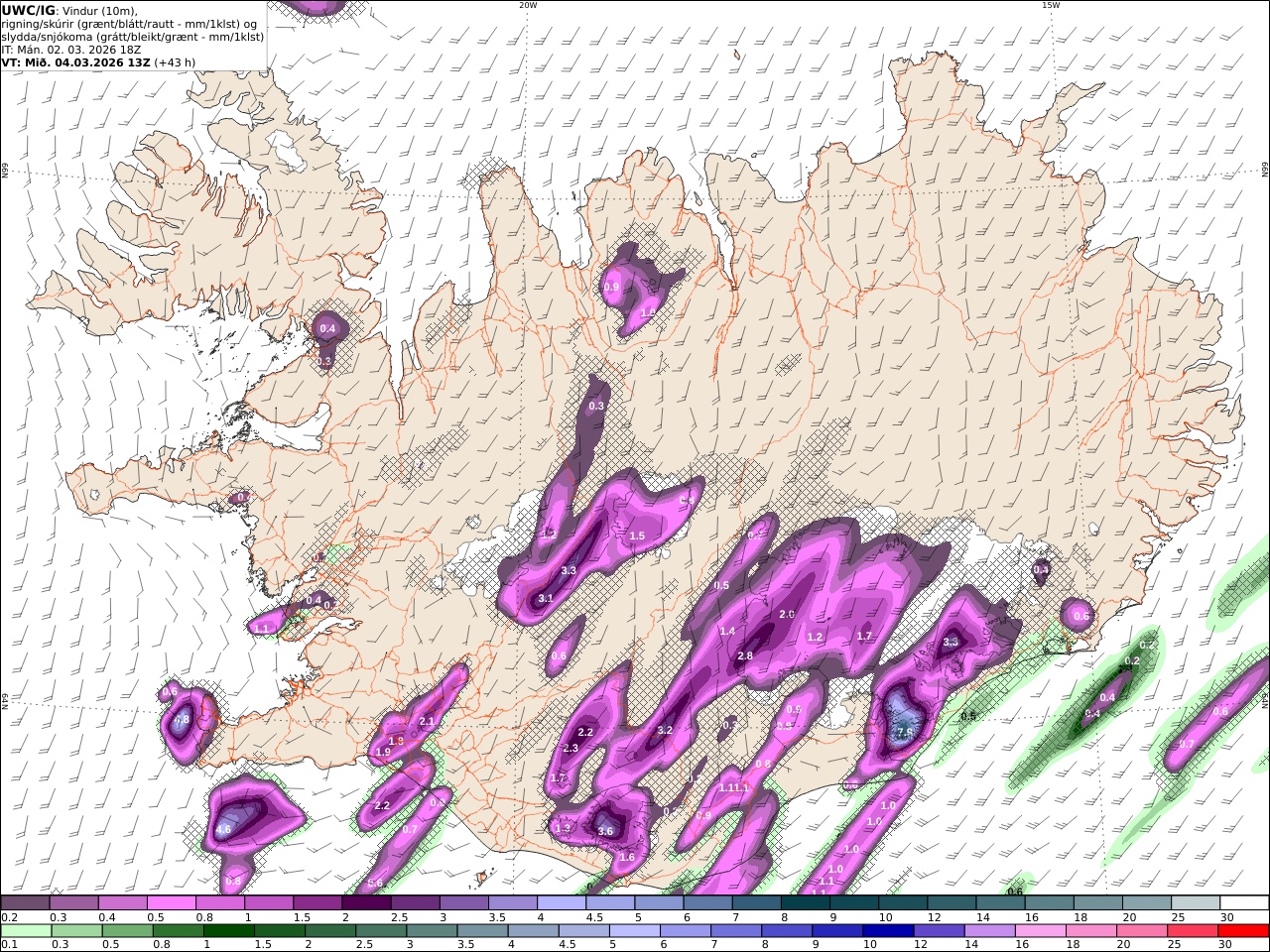This screenshot has width=1270, height=952.
Task: Click the 1.5 value inside the central snow band
Action: click(x=637, y=536)
